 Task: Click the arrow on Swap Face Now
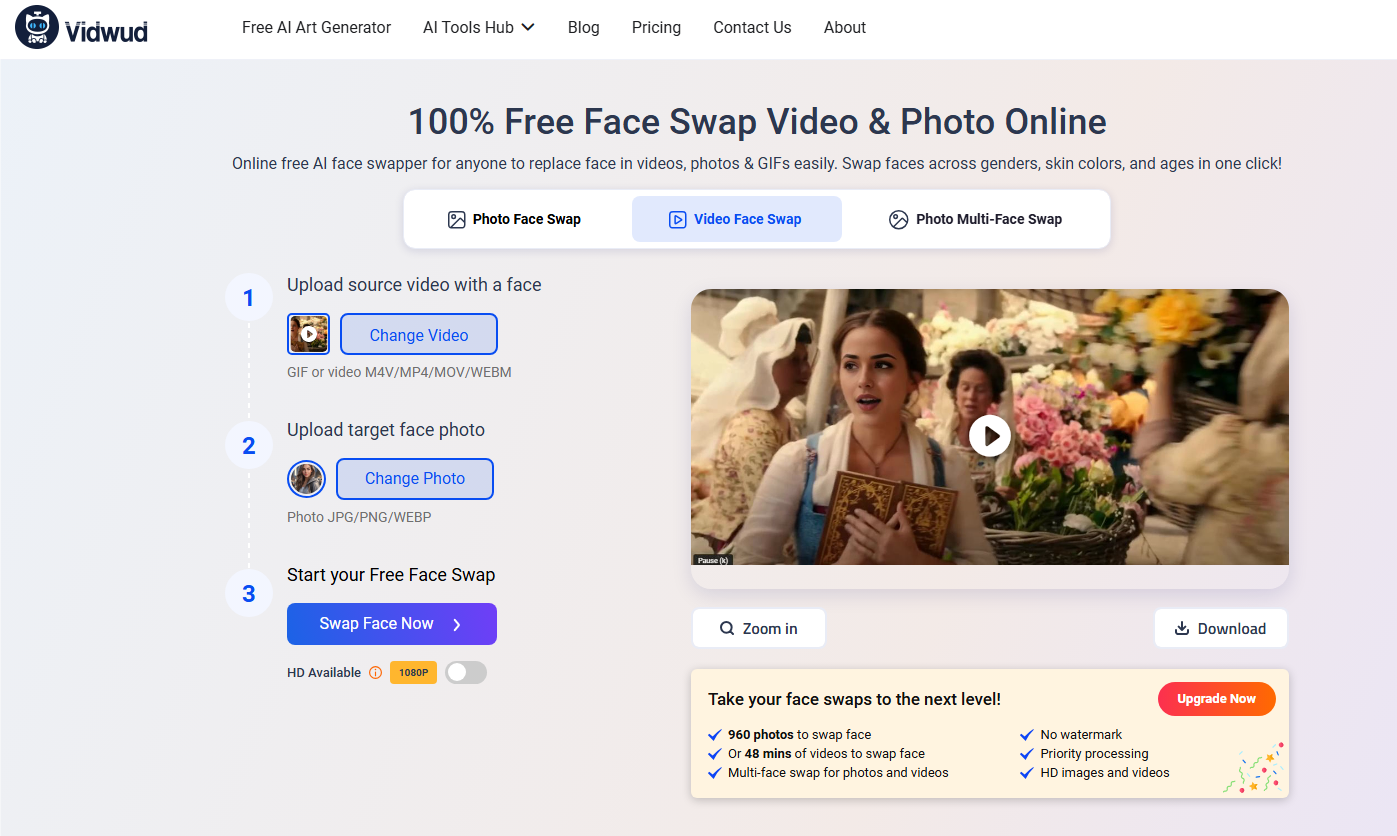tap(457, 625)
